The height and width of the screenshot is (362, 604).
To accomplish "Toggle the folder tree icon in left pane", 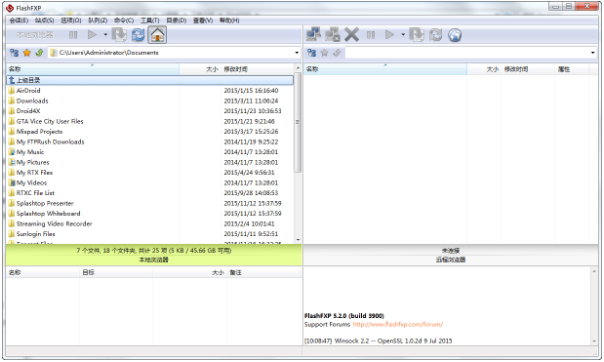I will 14,53.
